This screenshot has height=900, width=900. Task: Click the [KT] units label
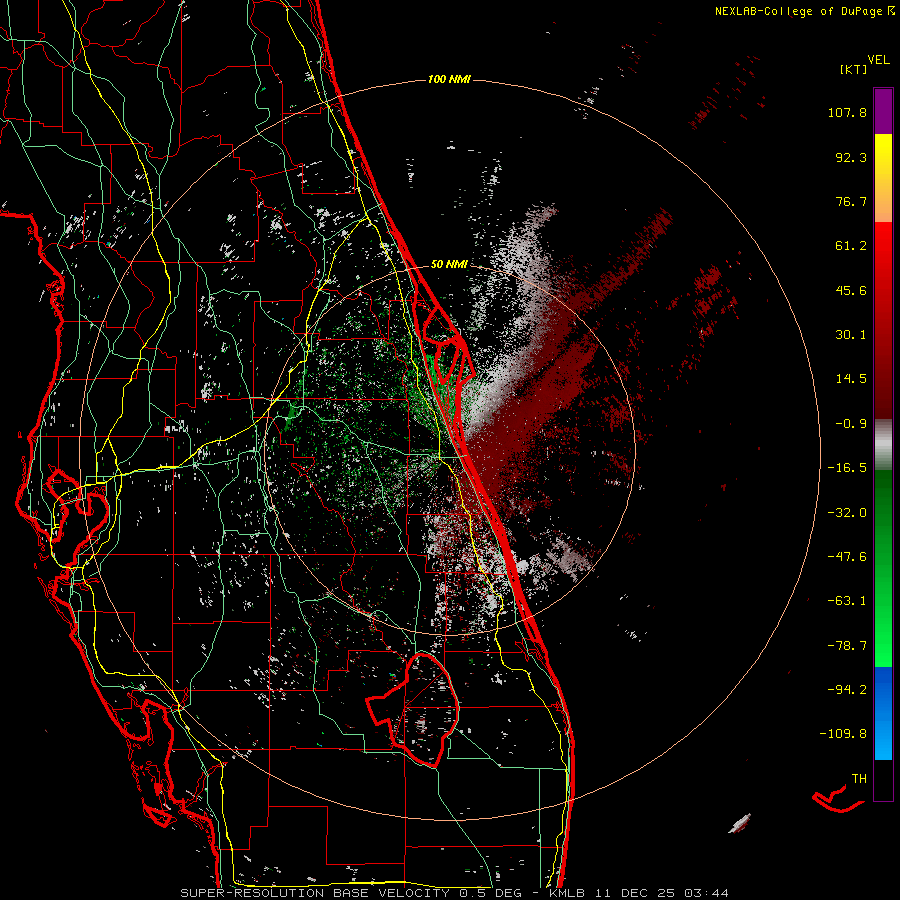pyautogui.click(x=853, y=69)
